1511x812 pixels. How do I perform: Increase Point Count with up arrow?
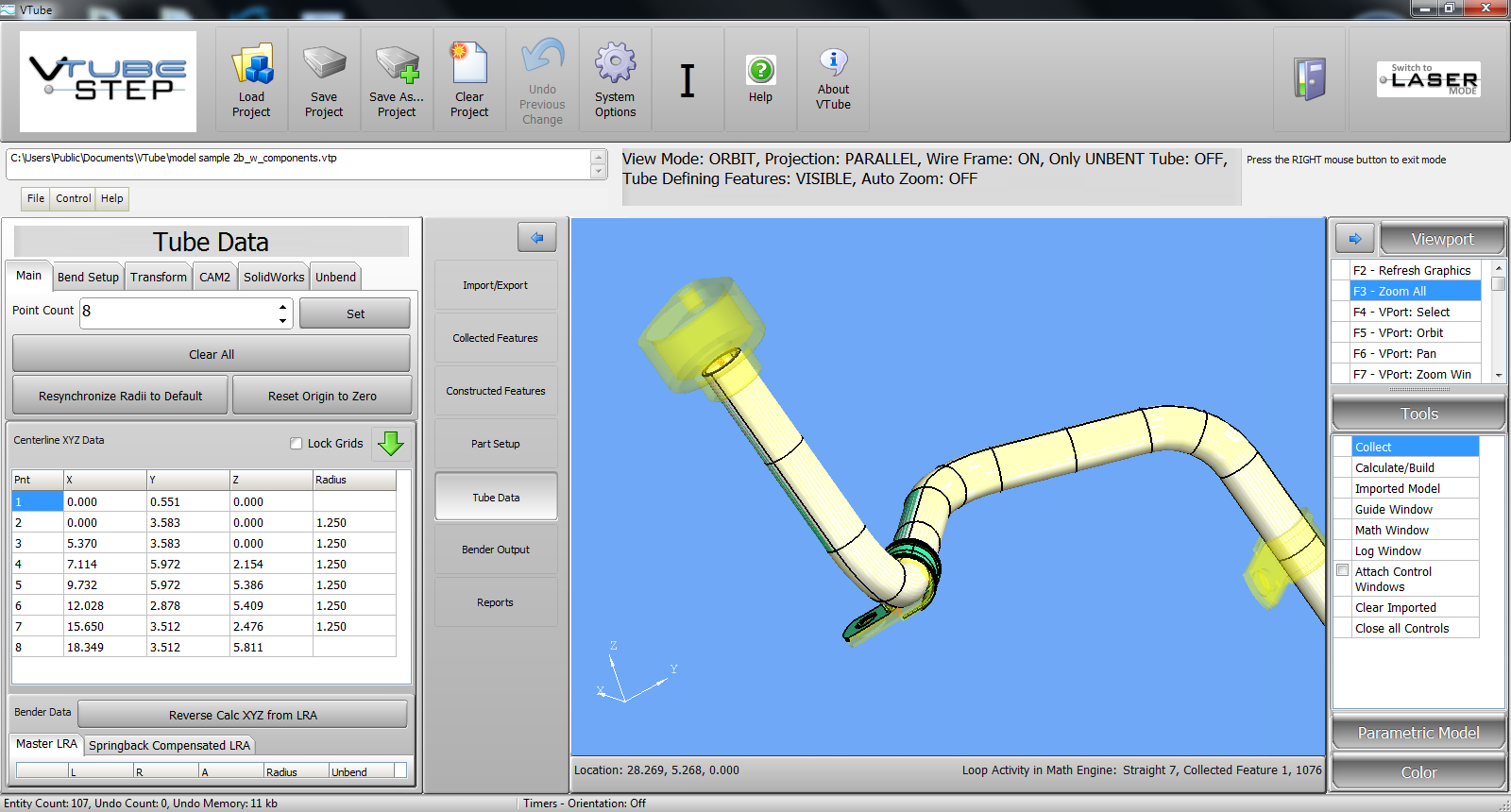tap(282, 307)
